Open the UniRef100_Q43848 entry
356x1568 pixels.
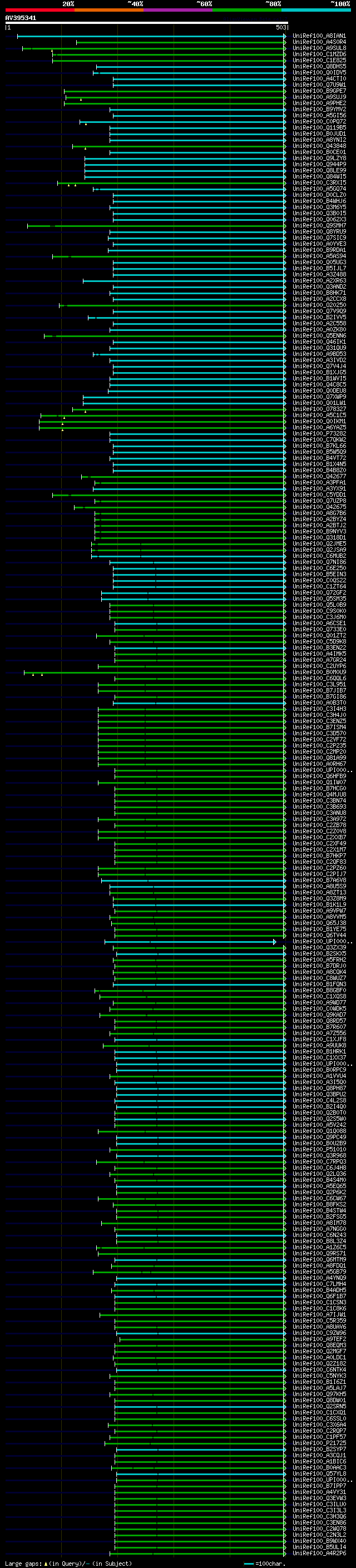coord(319,147)
